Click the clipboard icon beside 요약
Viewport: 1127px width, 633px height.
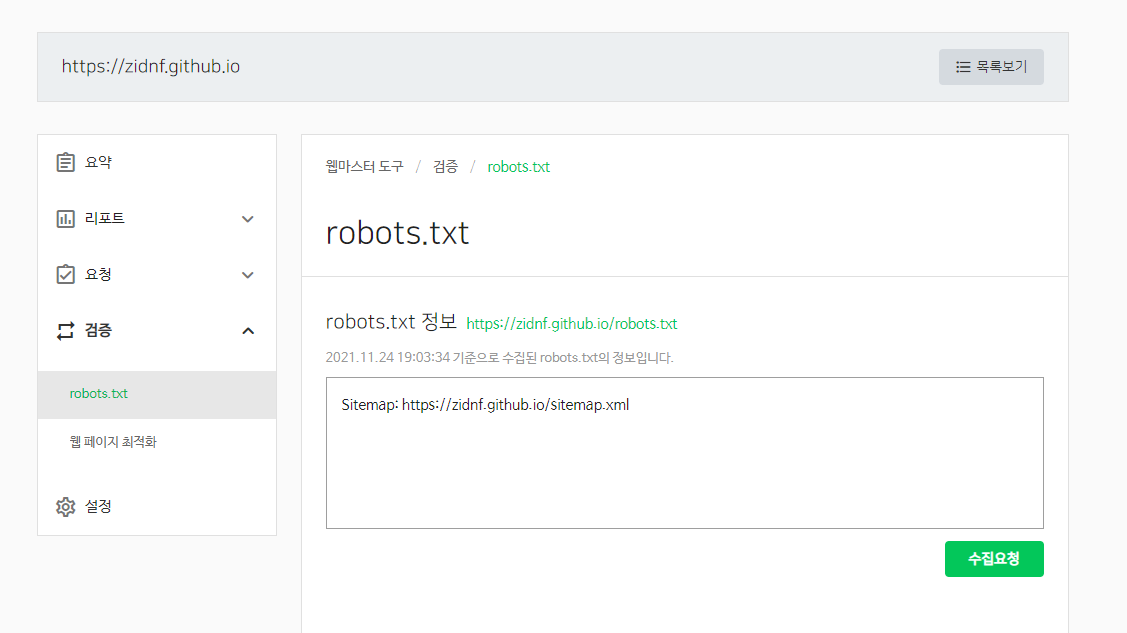click(66, 162)
